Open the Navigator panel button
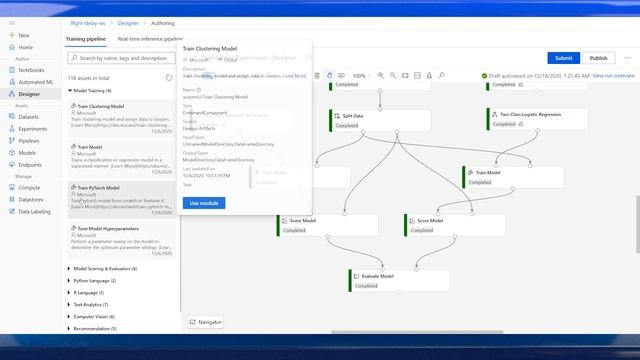 coord(205,322)
